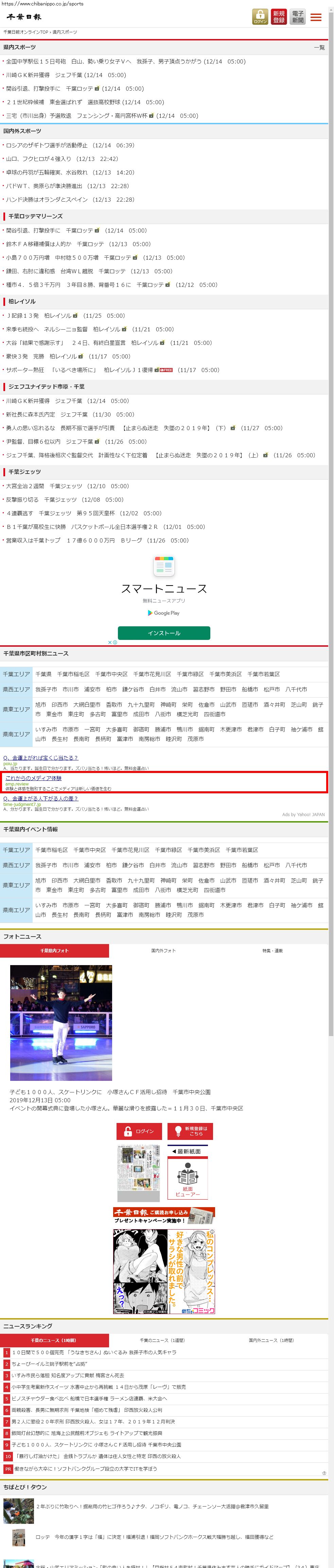Click the 千葉日報 logo
Image resolution: width=334 pixels, height=1568 pixels.
point(24,17)
